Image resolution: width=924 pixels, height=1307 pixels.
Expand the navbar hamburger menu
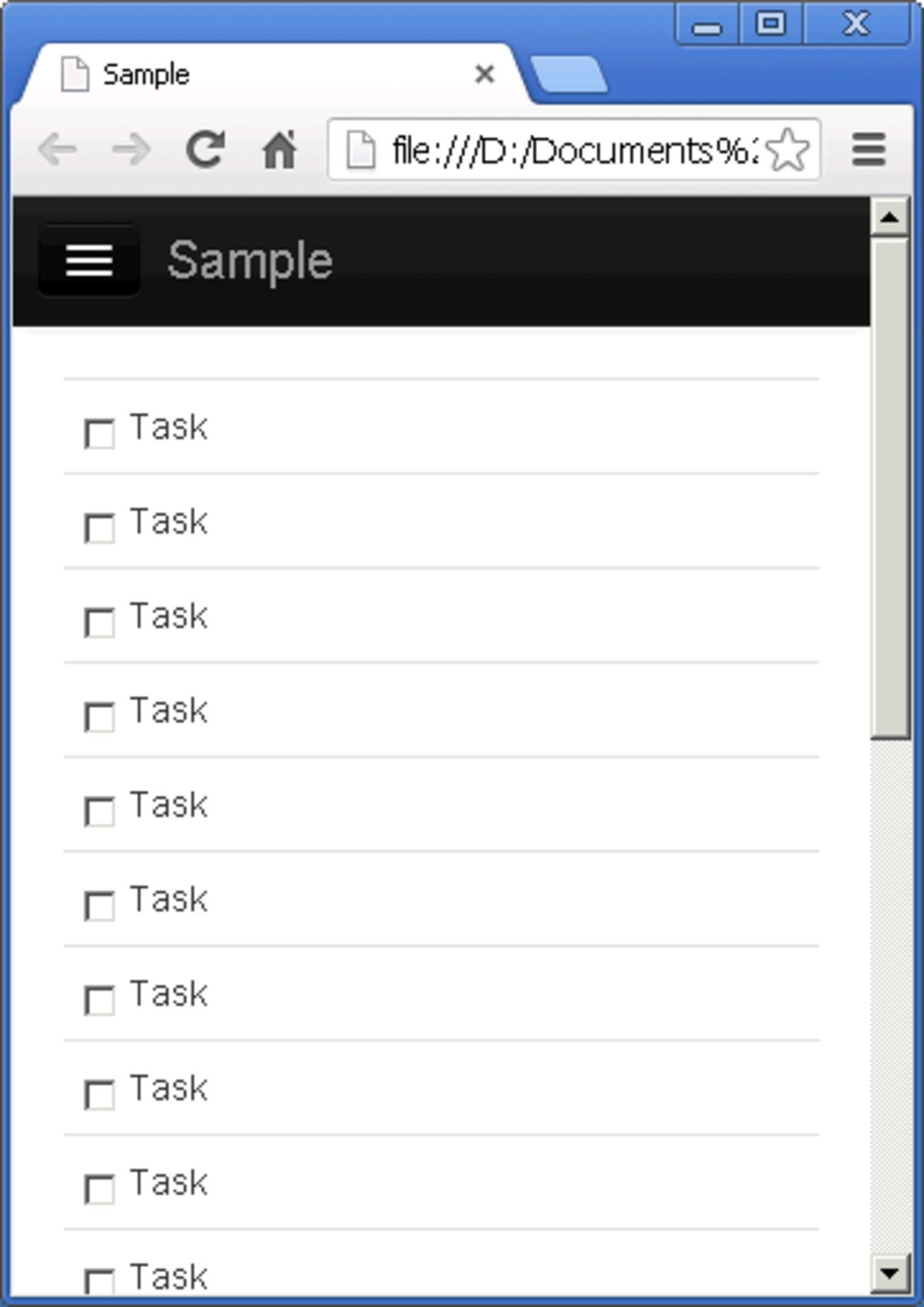[x=89, y=260]
